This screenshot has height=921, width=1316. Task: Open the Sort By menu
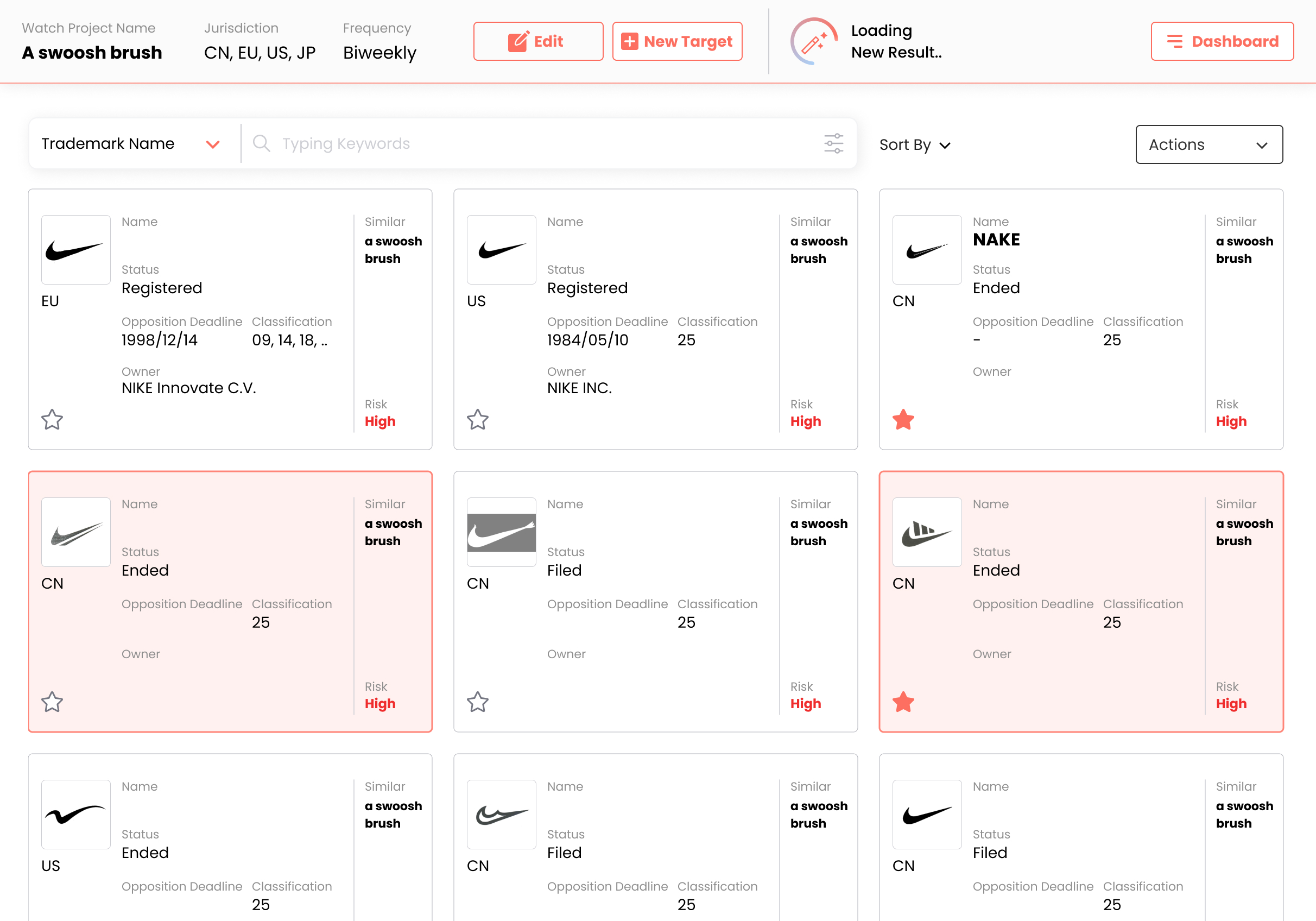(915, 145)
